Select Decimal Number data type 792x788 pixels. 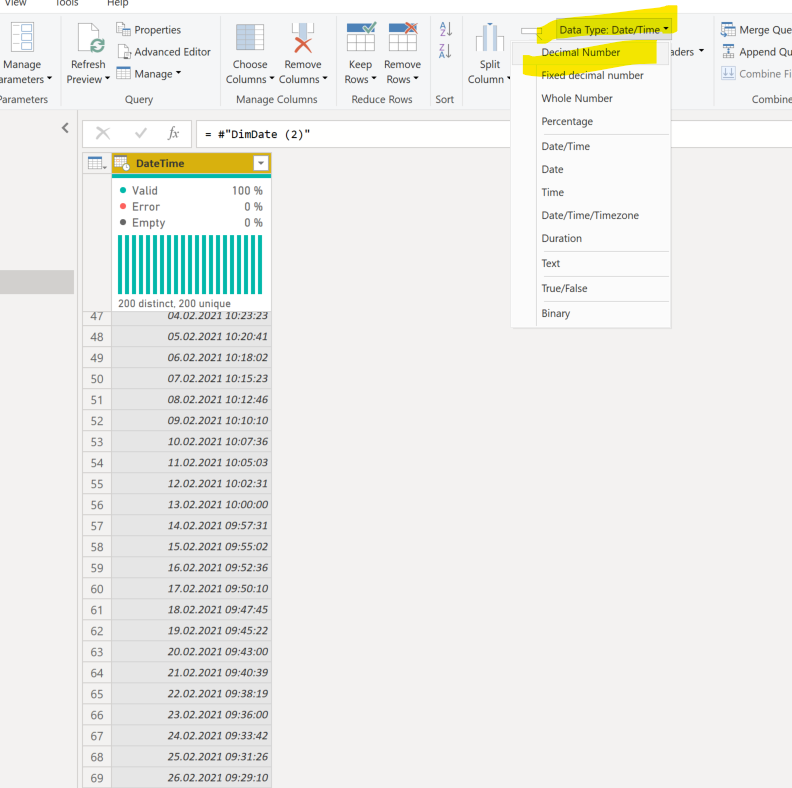(x=590, y=53)
